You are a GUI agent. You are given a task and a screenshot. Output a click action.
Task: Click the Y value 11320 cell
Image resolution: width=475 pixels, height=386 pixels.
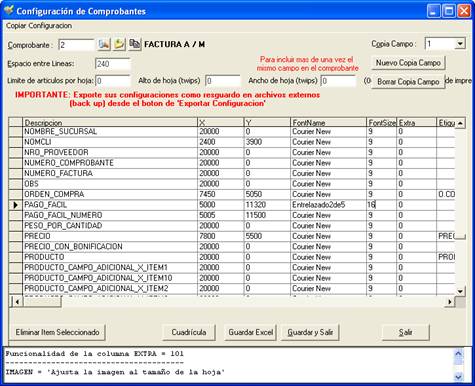267,205
